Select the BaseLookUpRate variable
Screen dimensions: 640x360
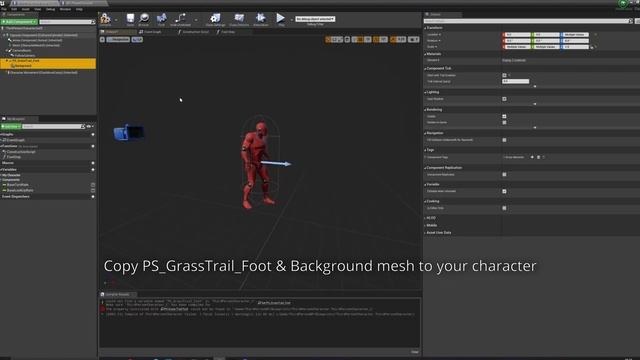click(20, 190)
